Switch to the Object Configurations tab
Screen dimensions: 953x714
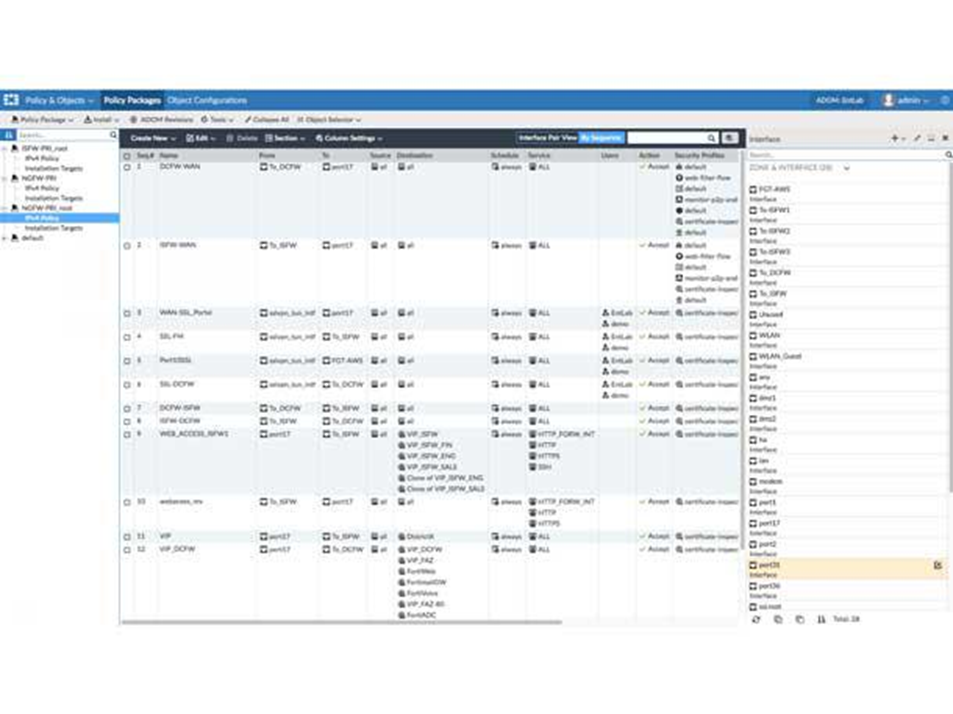click(207, 100)
